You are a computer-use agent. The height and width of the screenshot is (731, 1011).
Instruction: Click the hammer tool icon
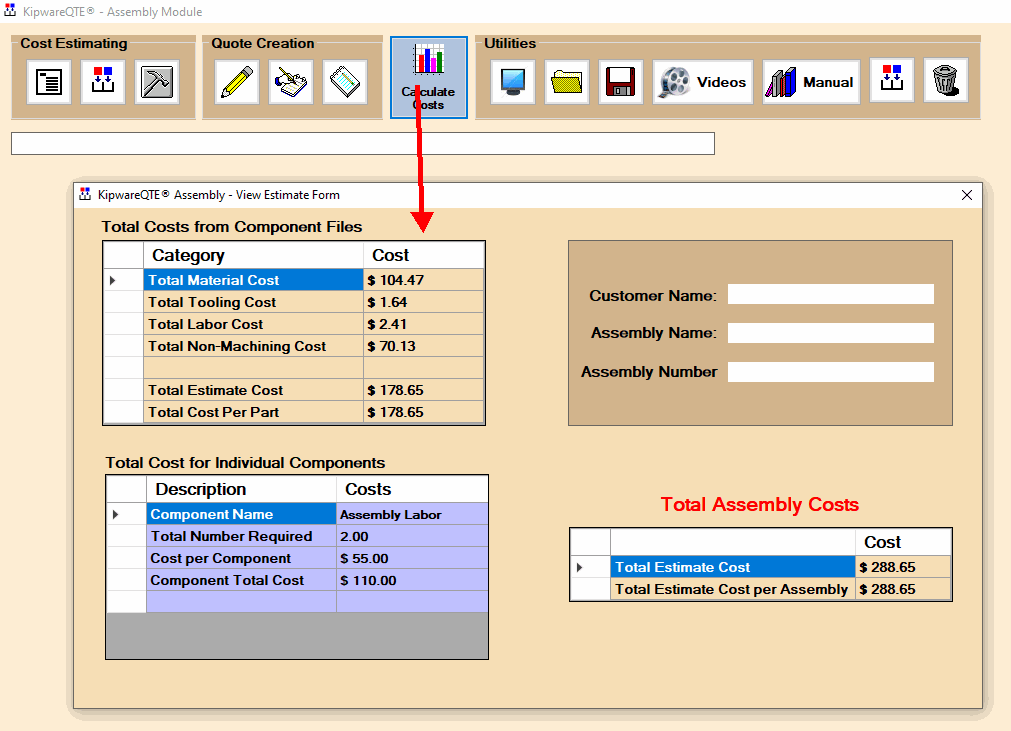pos(157,82)
